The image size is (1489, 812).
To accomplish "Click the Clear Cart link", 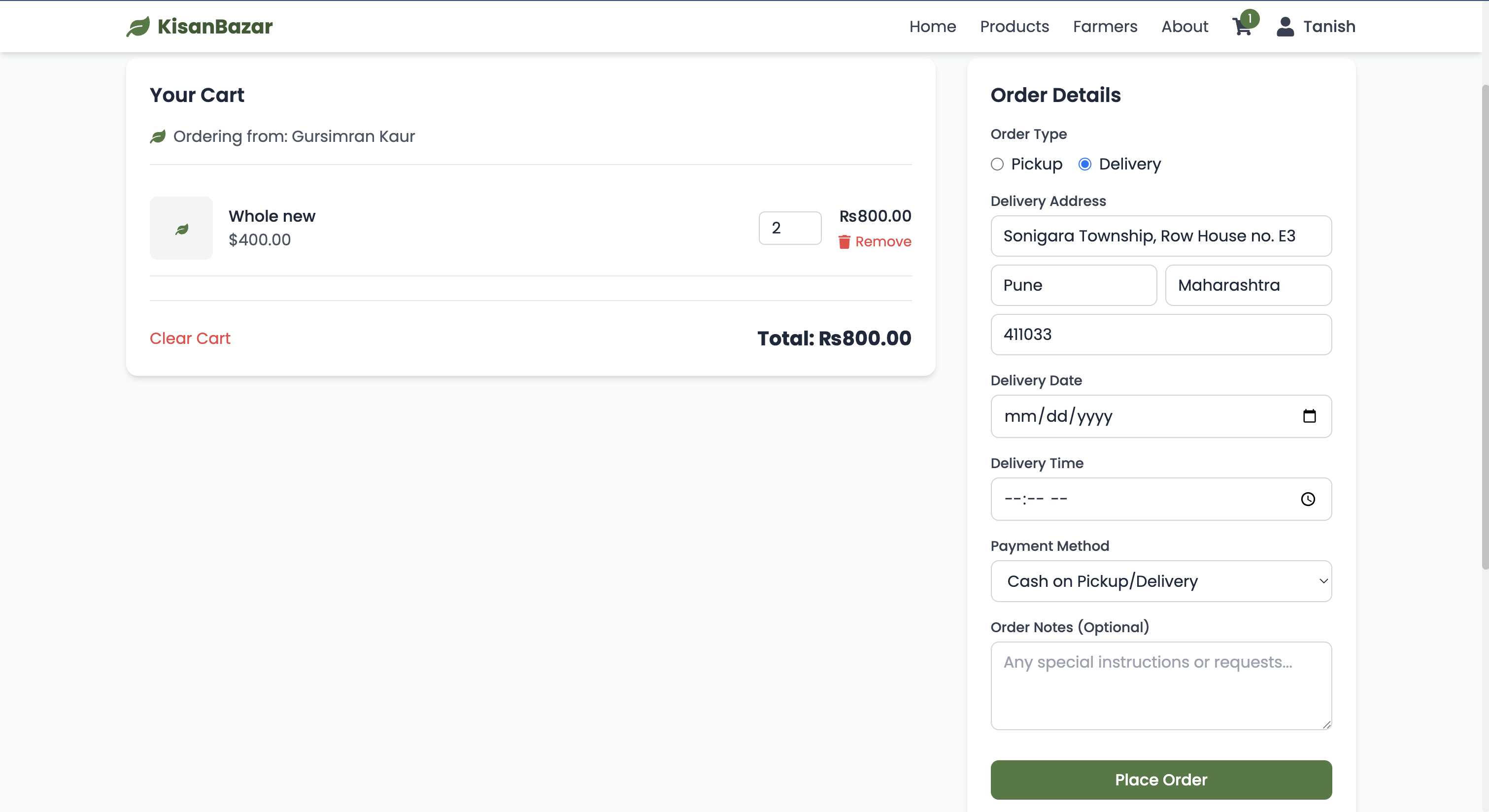I will pos(190,338).
